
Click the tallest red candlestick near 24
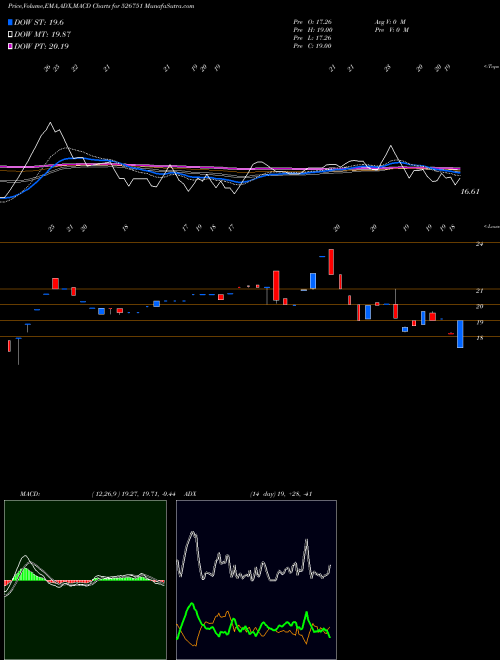point(331,262)
